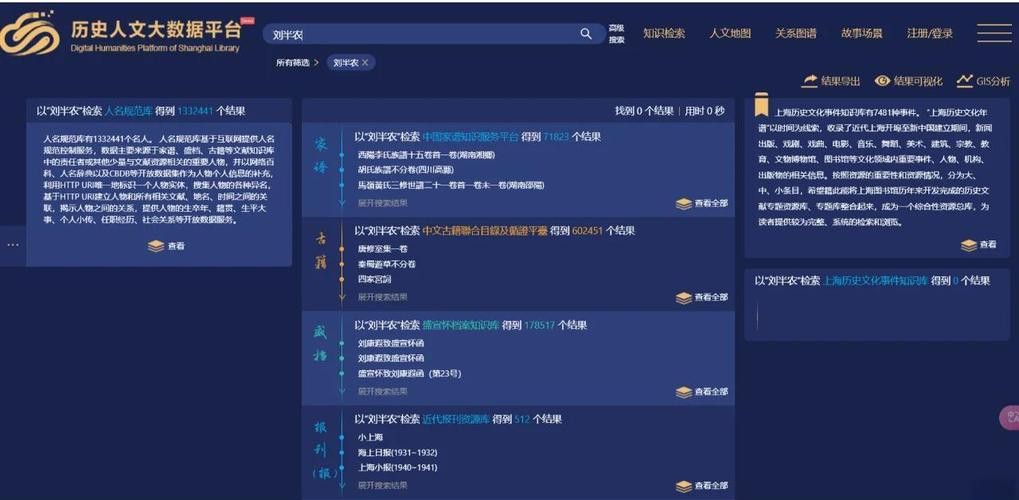This screenshot has height=500, width=1019.
Task: Open 盛宣怀档案知识库 link
Action: pos(461,325)
